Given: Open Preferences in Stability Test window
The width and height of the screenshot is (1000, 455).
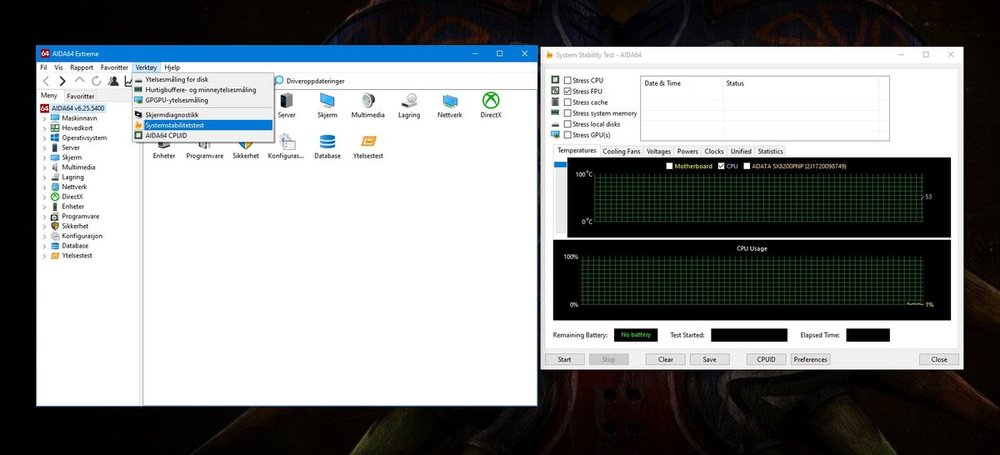Looking at the screenshot, I should (x=810, y=359).
